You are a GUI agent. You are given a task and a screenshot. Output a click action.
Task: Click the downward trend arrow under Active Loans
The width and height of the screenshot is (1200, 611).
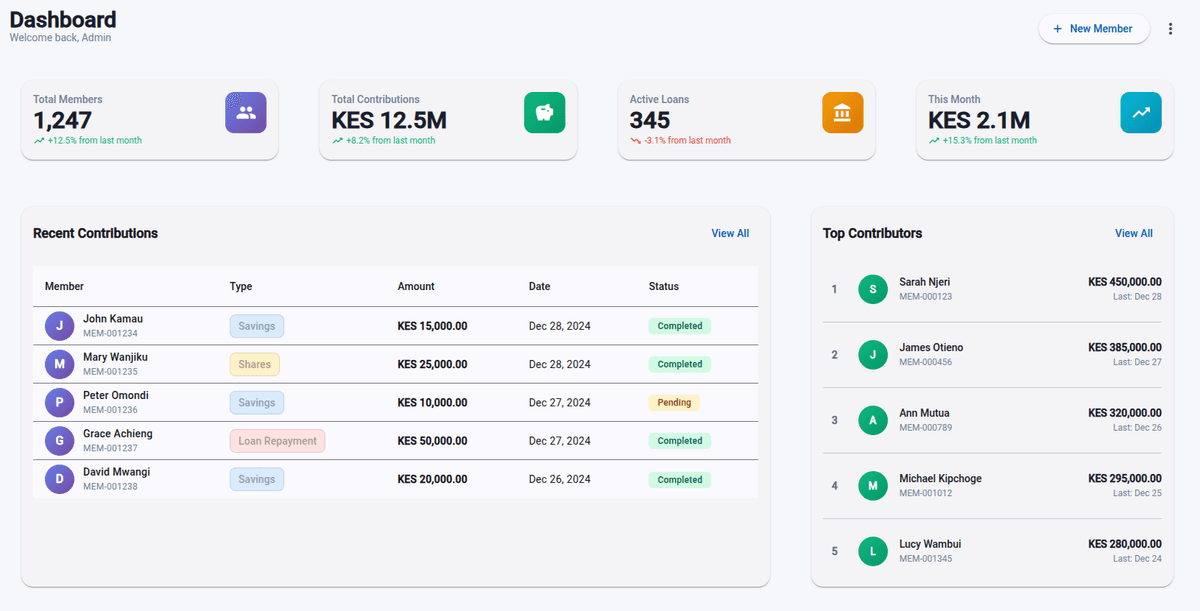click(636, 141)
